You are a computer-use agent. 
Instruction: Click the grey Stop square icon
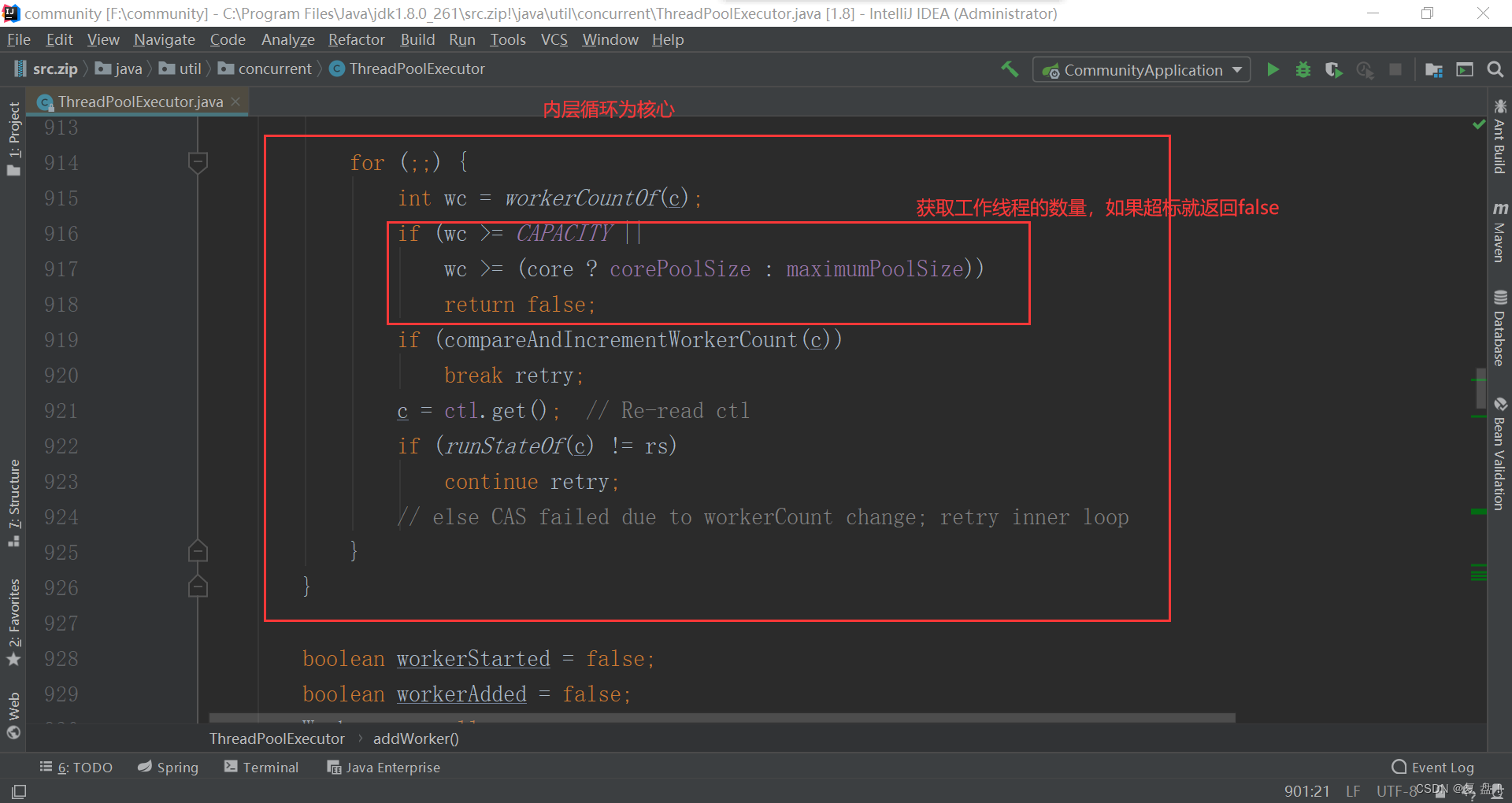click(1395, 69)
